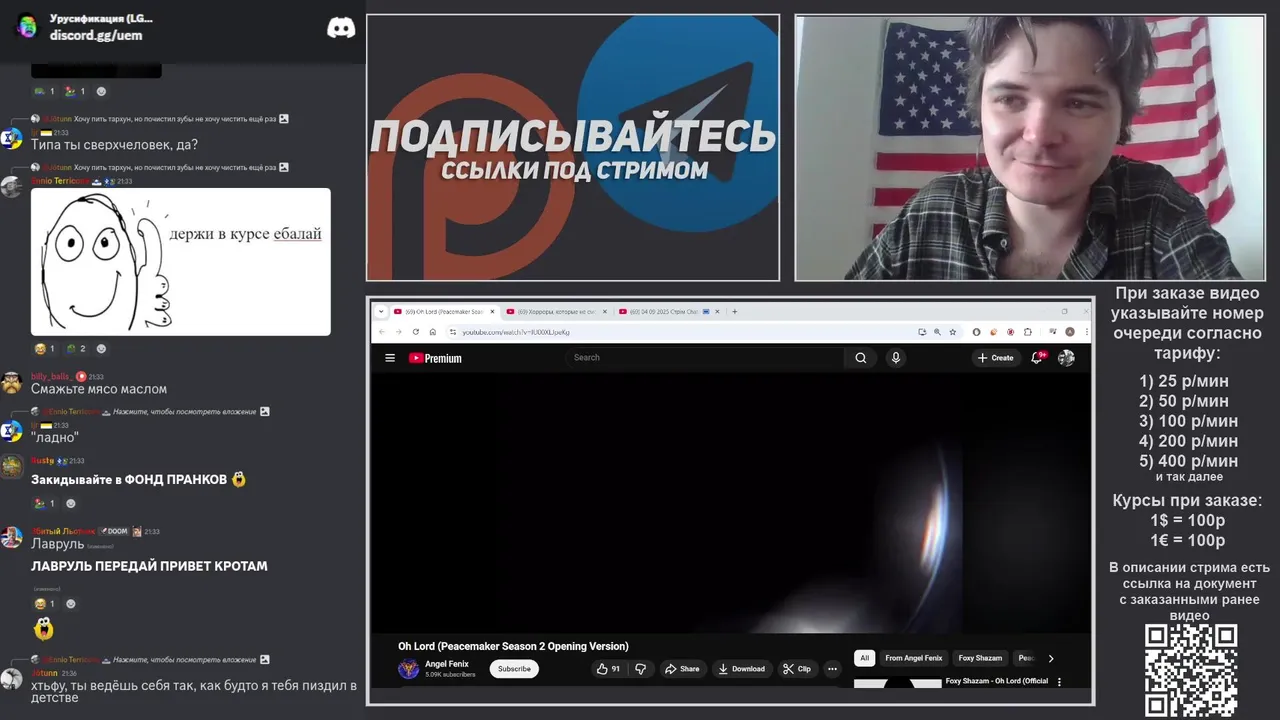Open the Angel Fenix channel name link
The width and height of the screenshot is (1280, 720).
(x=446, y=664)
